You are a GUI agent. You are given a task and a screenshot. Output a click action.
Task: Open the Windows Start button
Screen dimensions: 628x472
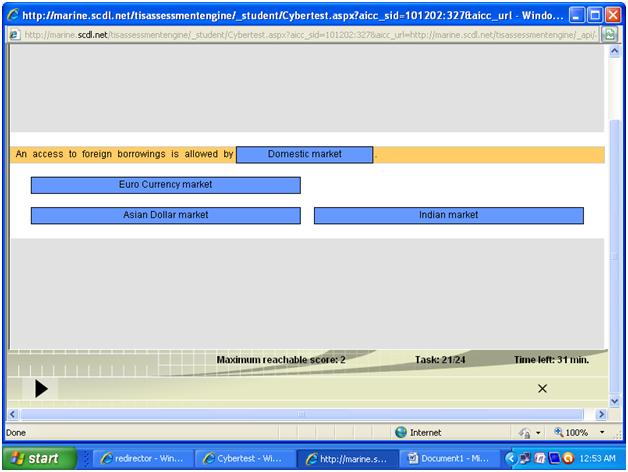(x=39, y=458)
